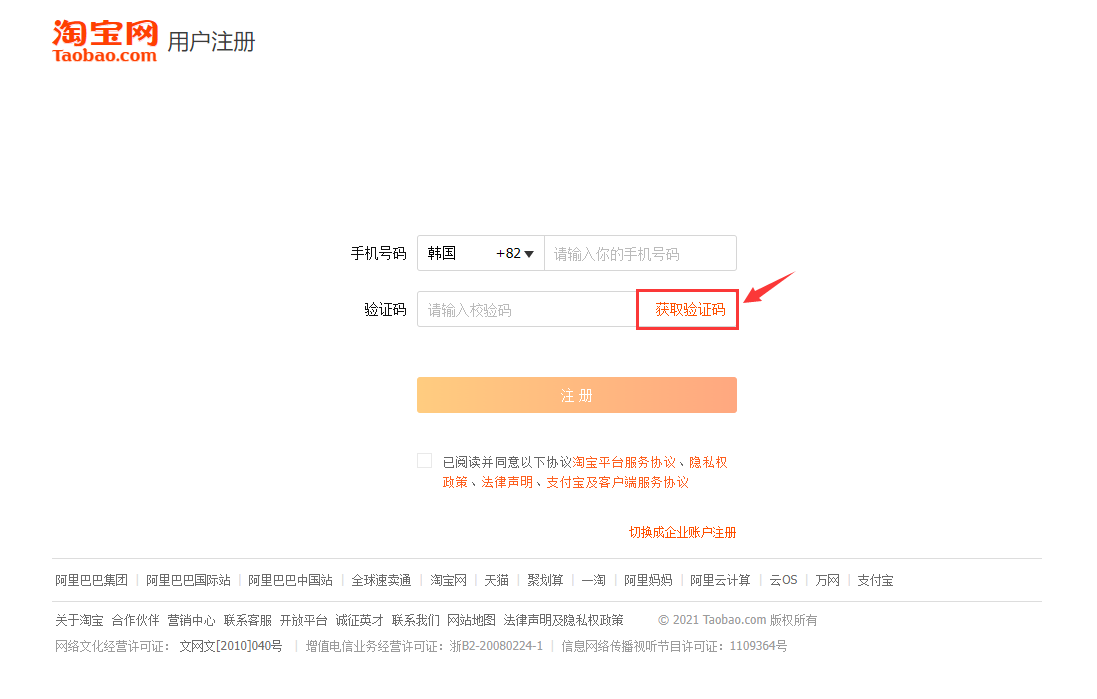The height and width of the screenshot is (699, 1097).
Task: Open 网站地图 footer link
Action: [x=472, y=620]
